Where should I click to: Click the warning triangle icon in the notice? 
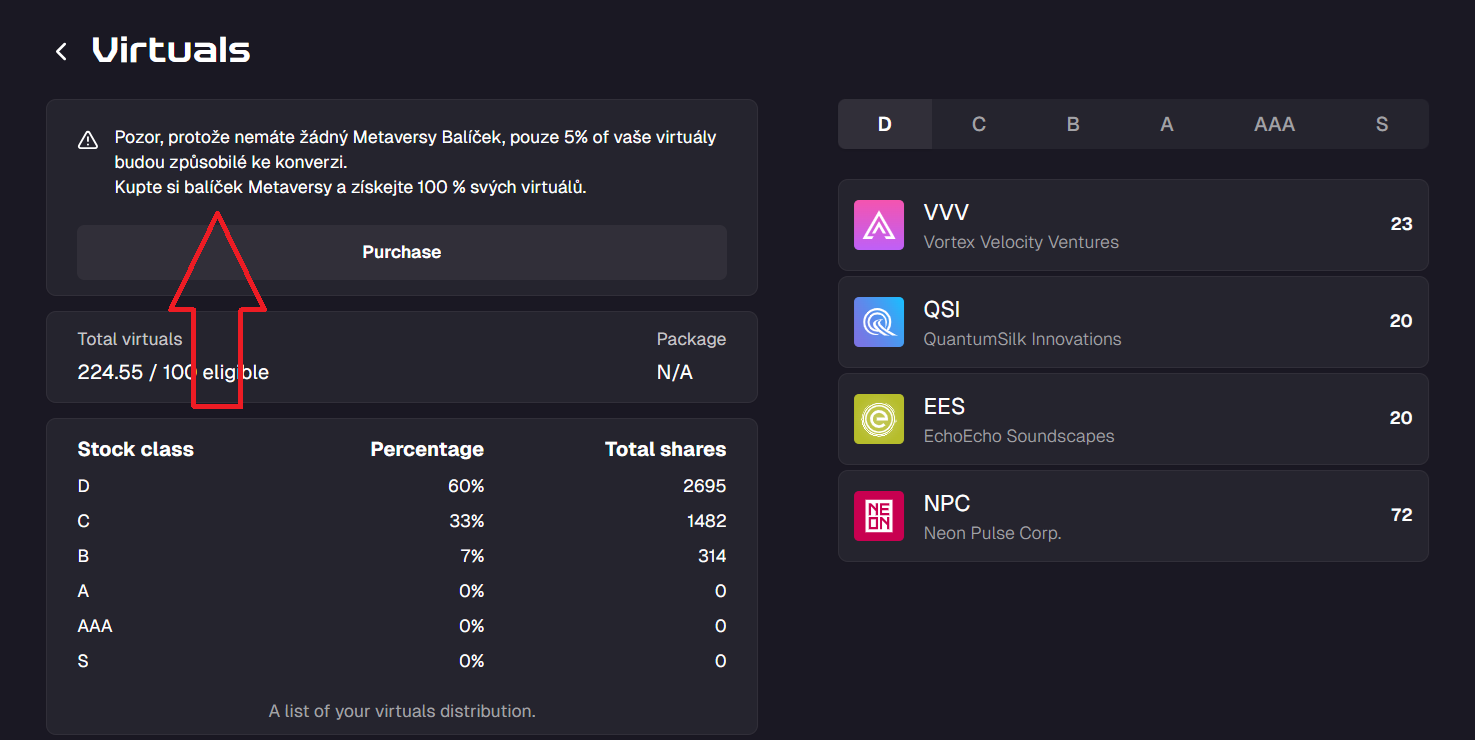tap(88, 140)
